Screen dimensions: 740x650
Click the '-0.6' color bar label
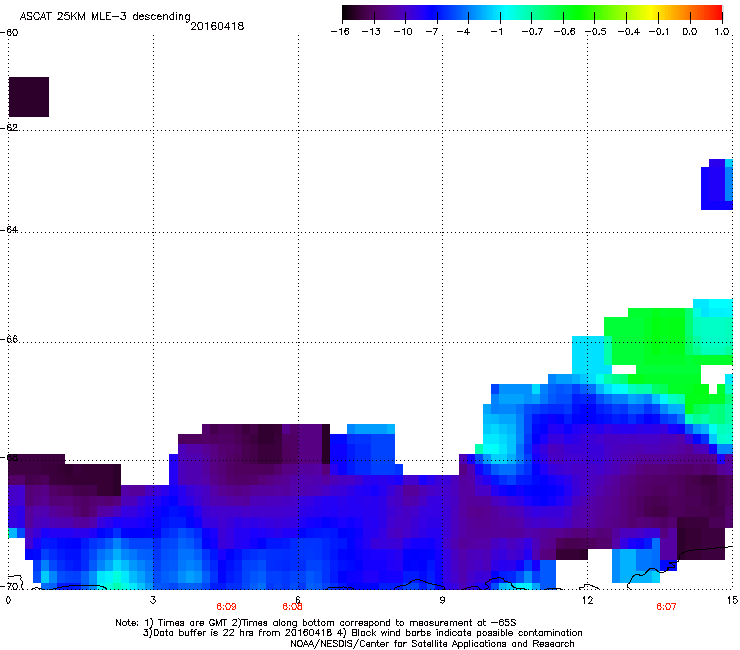pos(563,32)
